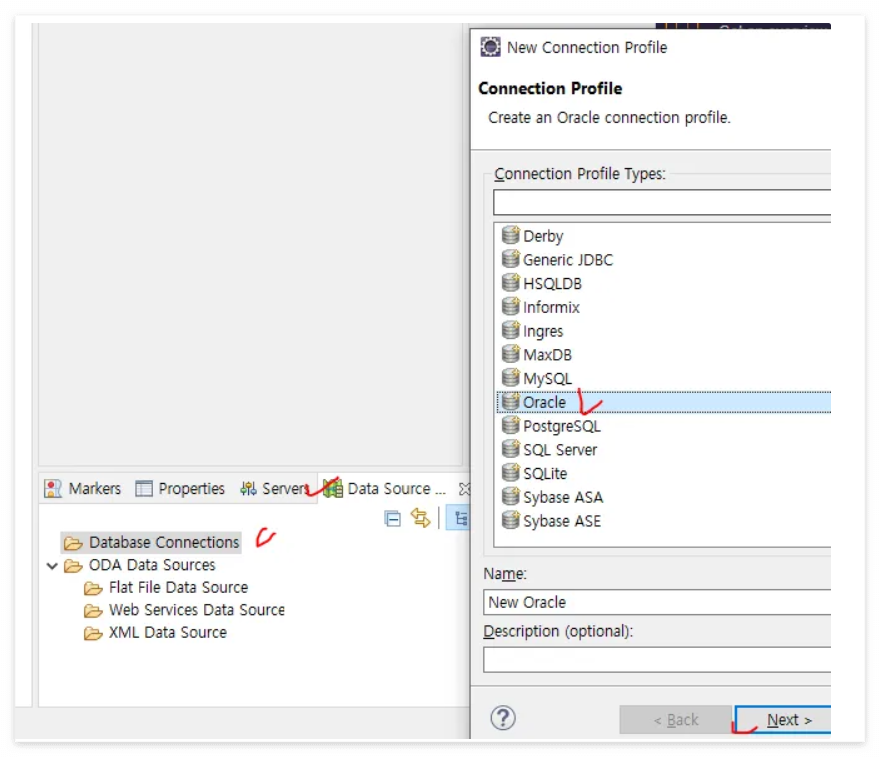This screenshot has width=880, height=757.
Task: Click the Description optional field
Action: tap(657, 659)
